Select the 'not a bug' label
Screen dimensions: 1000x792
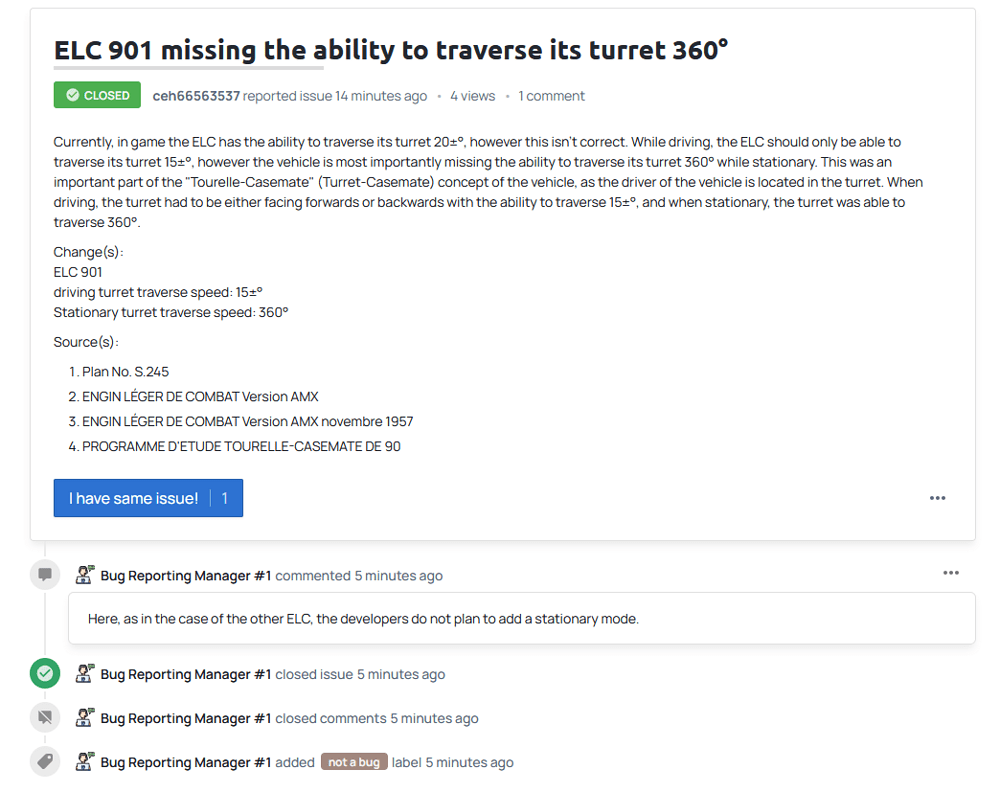coord(354,762)
